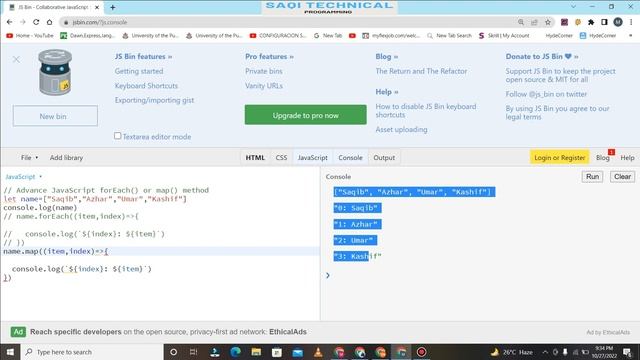
Task: Close the JS Bin welcome panel
Action: [16, 60]
